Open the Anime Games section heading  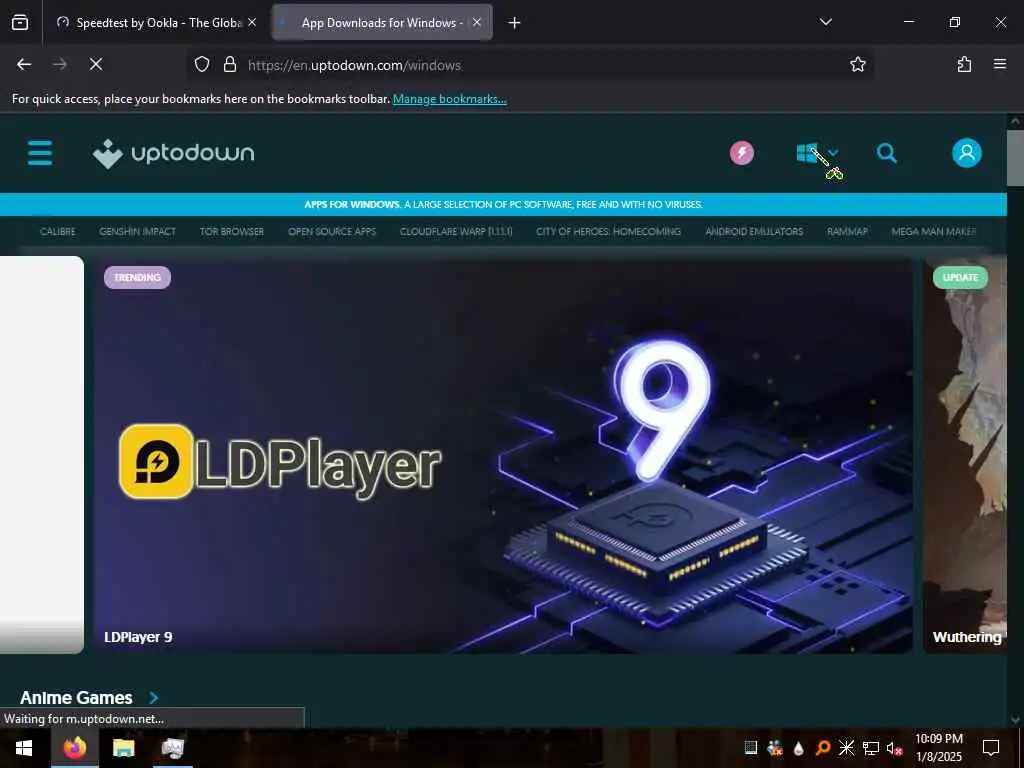coord(76,697)
